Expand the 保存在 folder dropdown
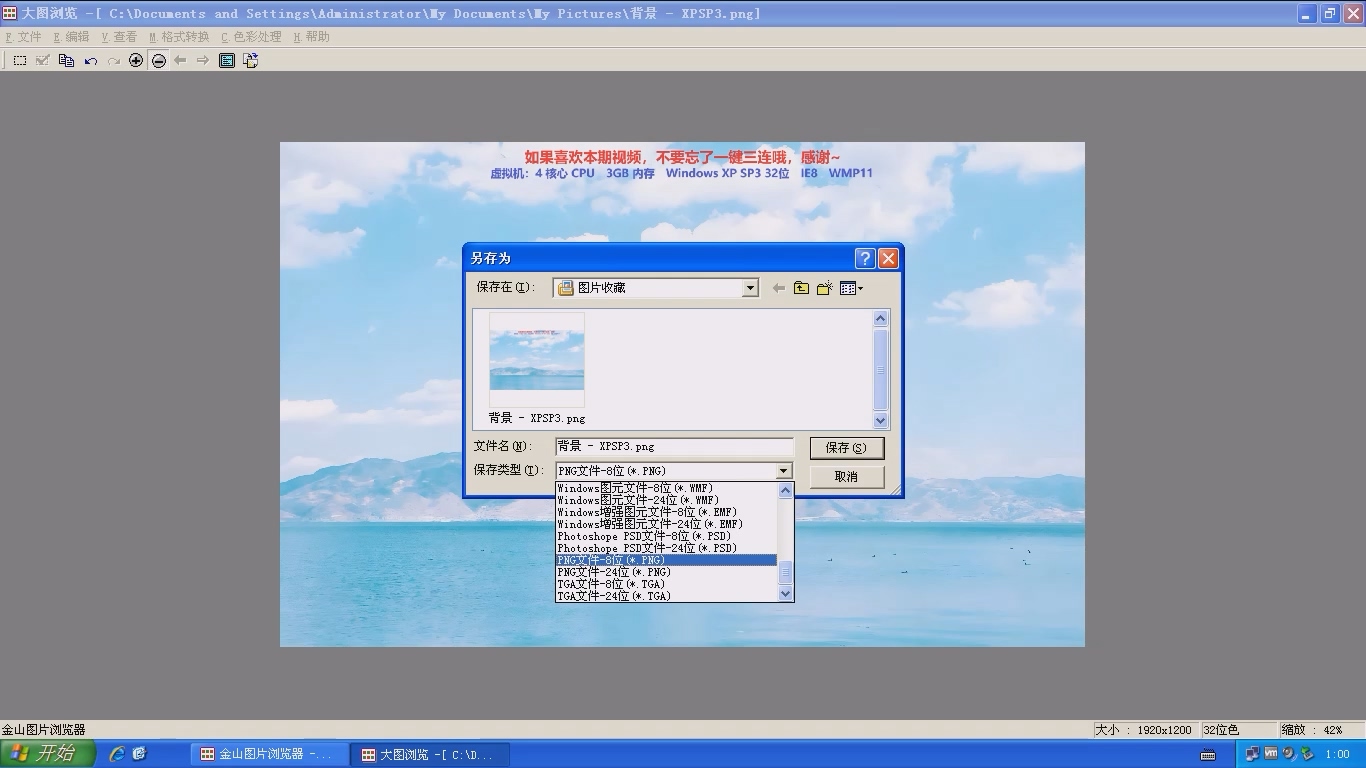1366x768 pixels. coord(750,288)
